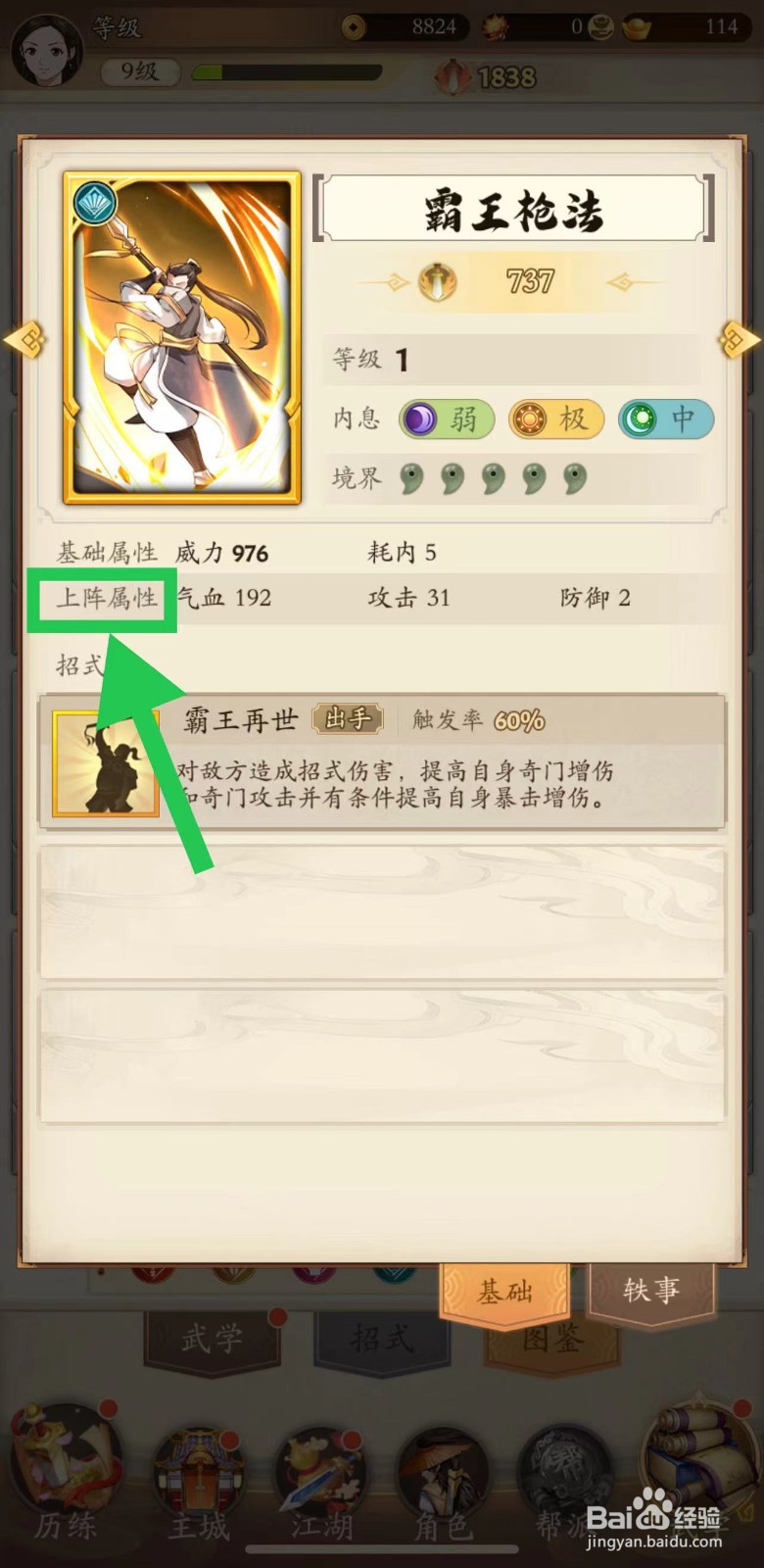Go to next skill with right arrow
764x1568 pixels.
740,339
